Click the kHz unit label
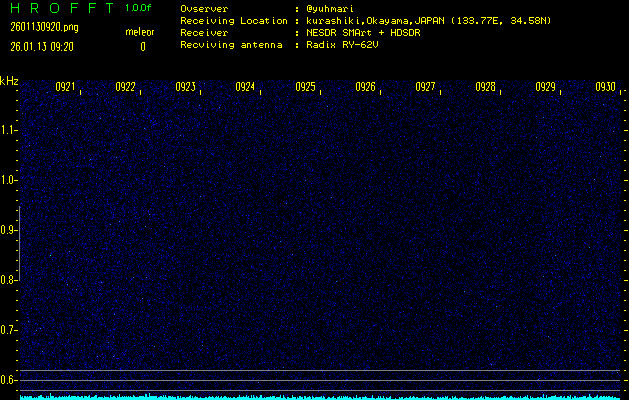This screenshot has width=629, height=400. pos(9,81)
